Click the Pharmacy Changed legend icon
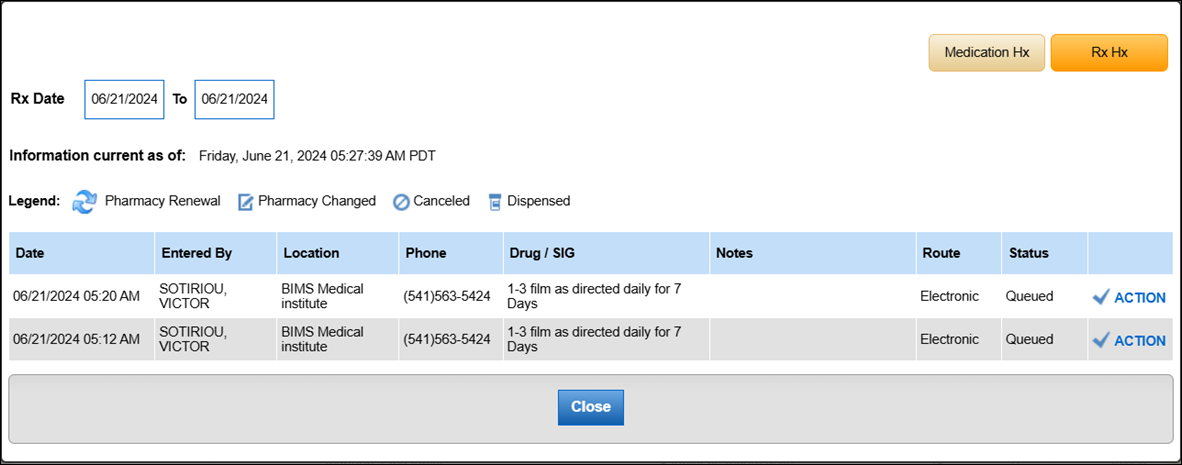The image size is (1182, 465). pyautogui.click(x=245, y=202)
